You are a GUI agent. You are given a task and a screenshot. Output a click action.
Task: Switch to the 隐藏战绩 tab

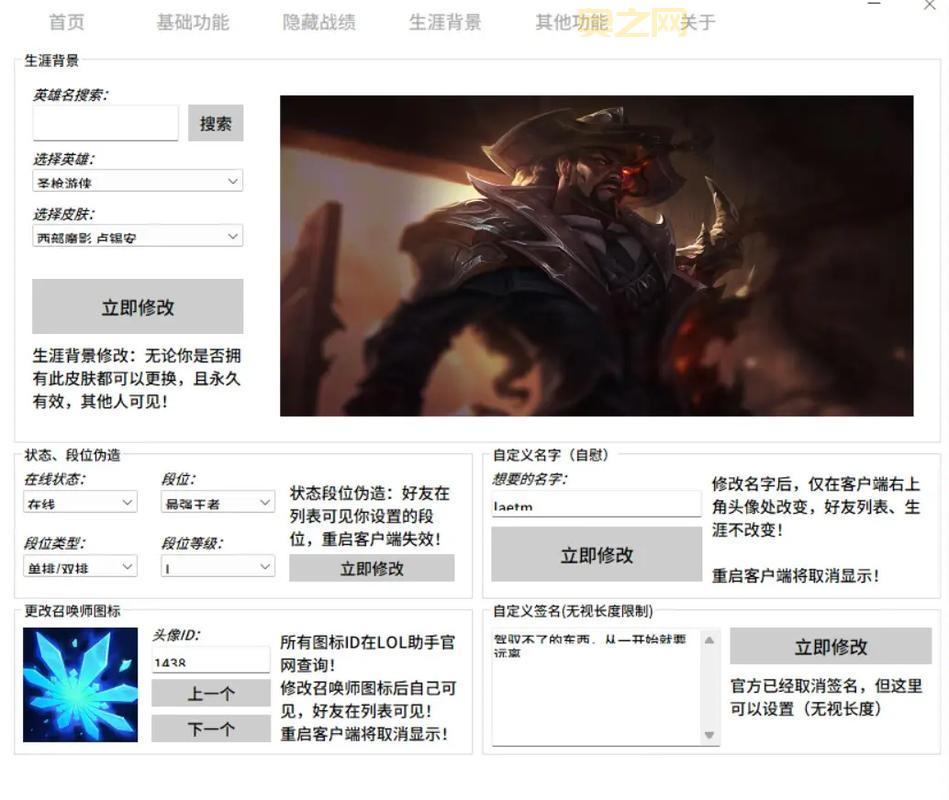(x=318, y=22)
